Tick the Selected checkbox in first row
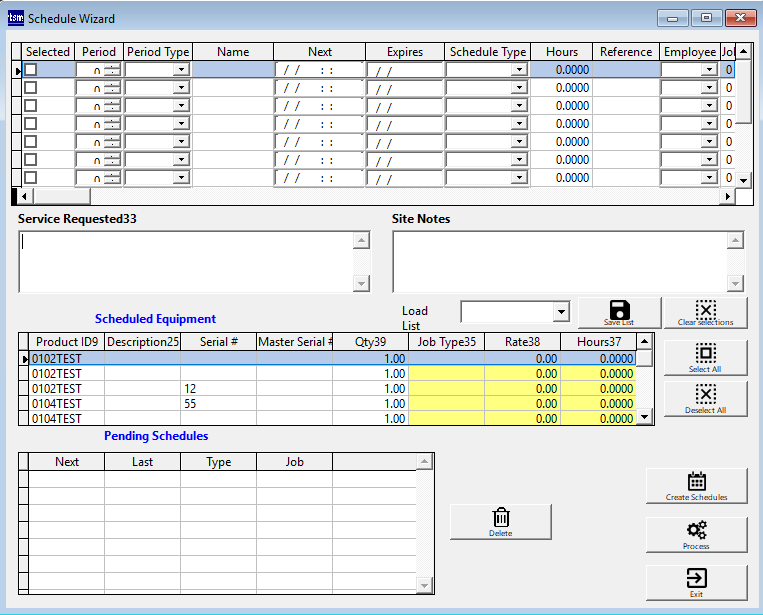 [x=31, y=70]
